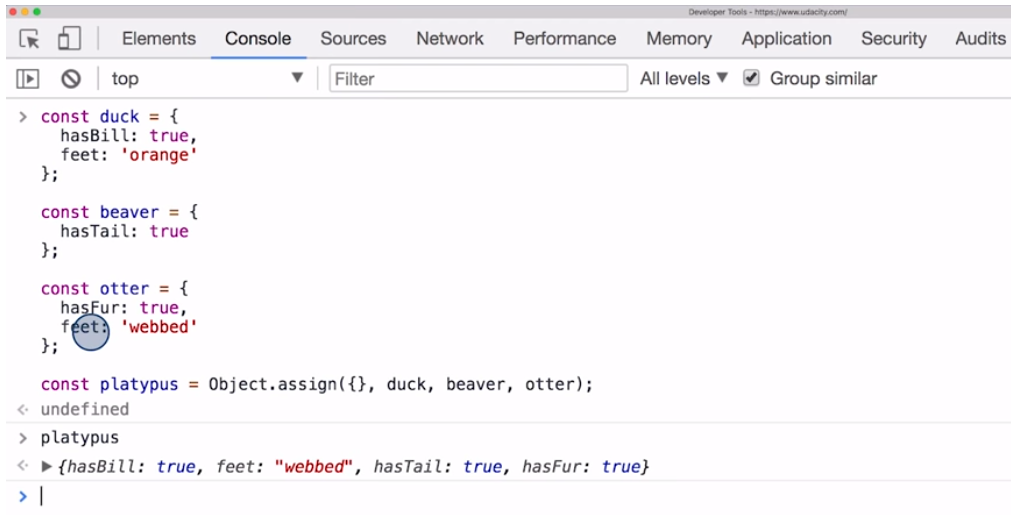This screenshot has width=1011, height=515.
Task: Click the 'undefined' output text
Action: pyautogui.click(x=84, y=409)
